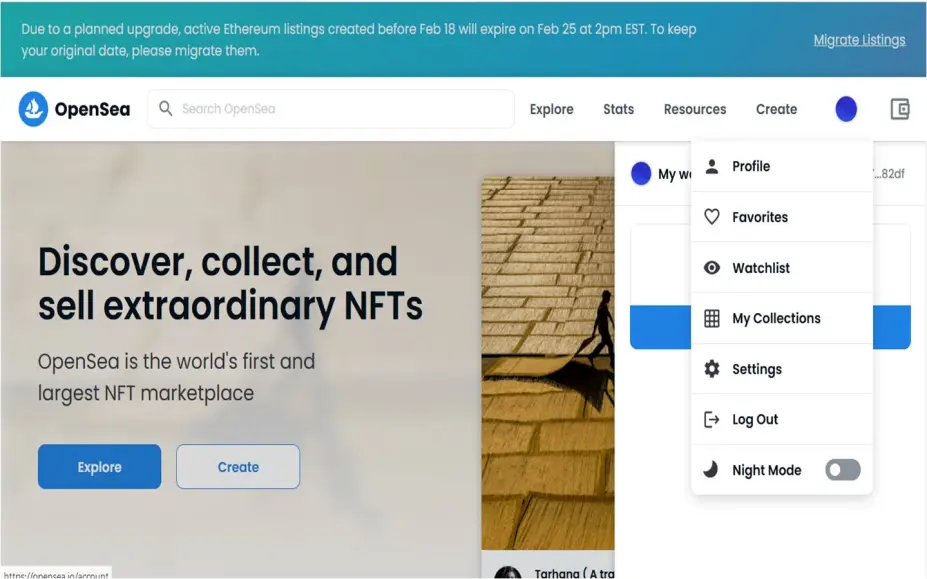The image size is (927, 579).
Task: Click the Profile person icon
Action: (712, 166)
